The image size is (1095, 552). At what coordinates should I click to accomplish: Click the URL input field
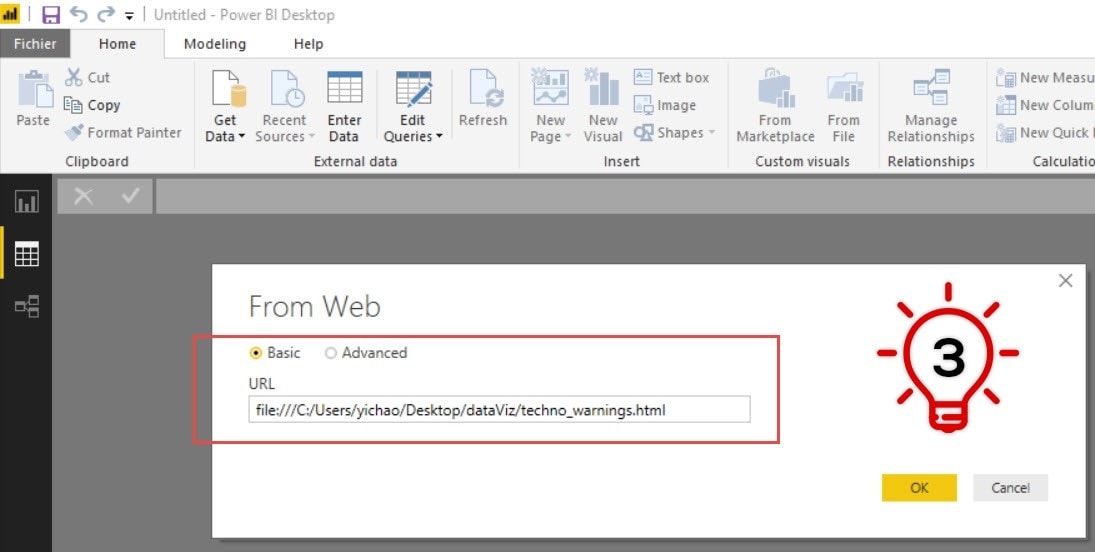(x=499, y=409)
